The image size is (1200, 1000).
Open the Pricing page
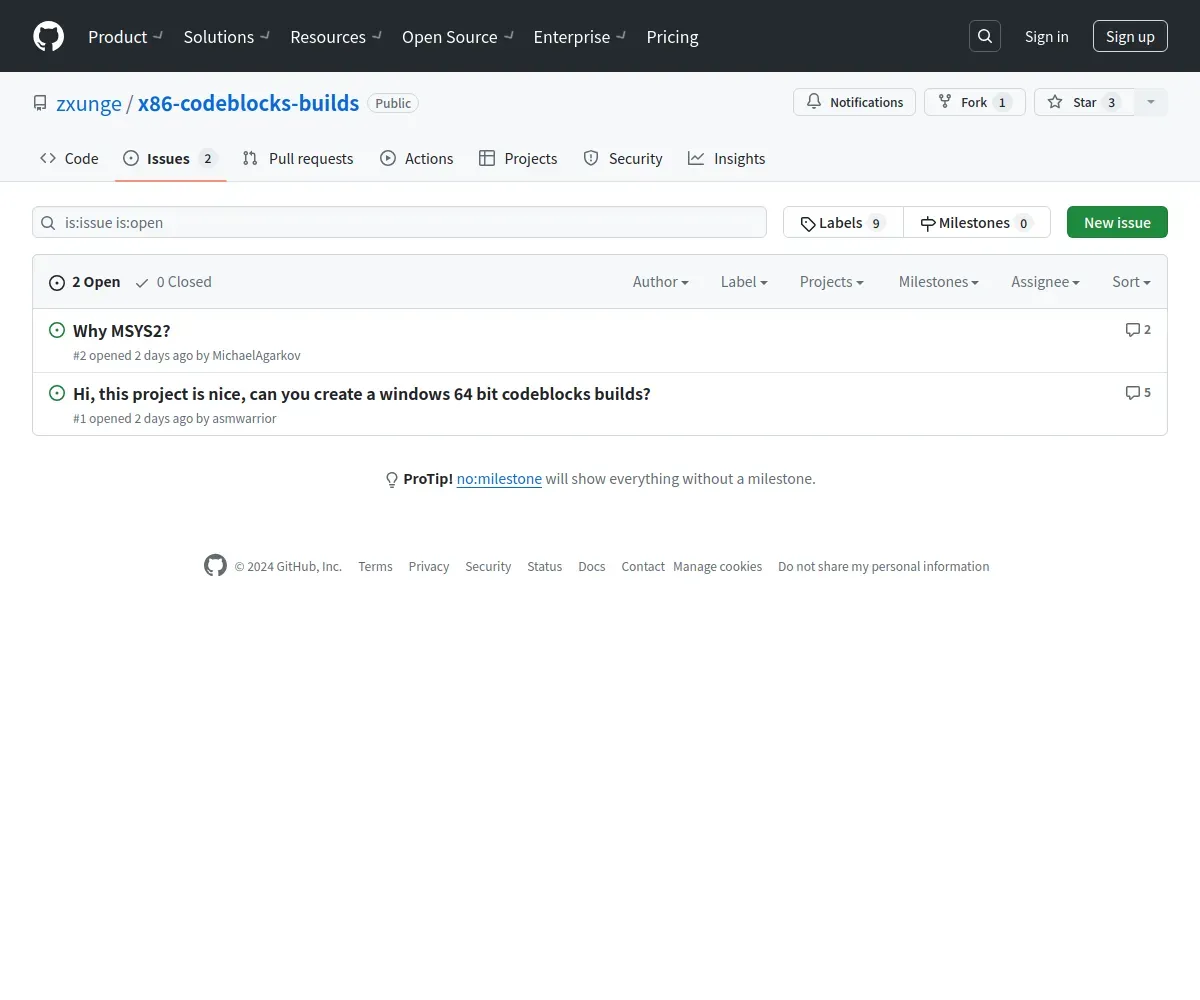tap(672, 36)
